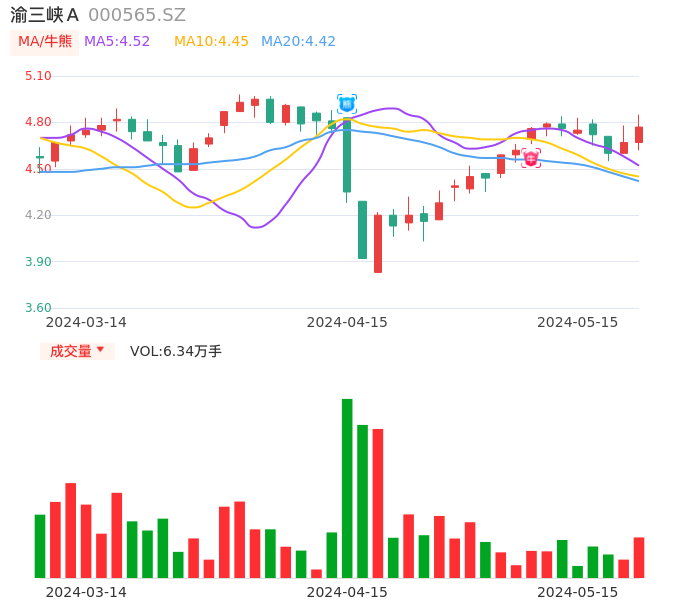Click the red arrow beside 成交量
The height and width of the screenshot is (606, 686).
click(x=100, y=350)
